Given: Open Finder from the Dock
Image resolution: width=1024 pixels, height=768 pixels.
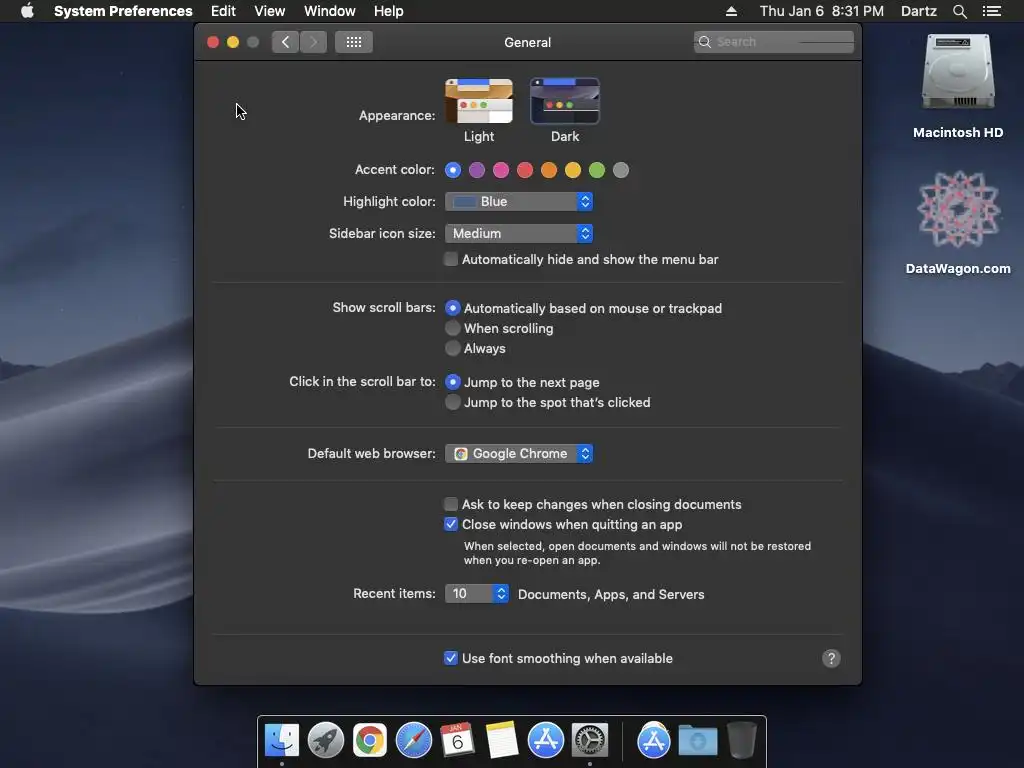Looking at the screenshot, I should (x=281, y=740).
